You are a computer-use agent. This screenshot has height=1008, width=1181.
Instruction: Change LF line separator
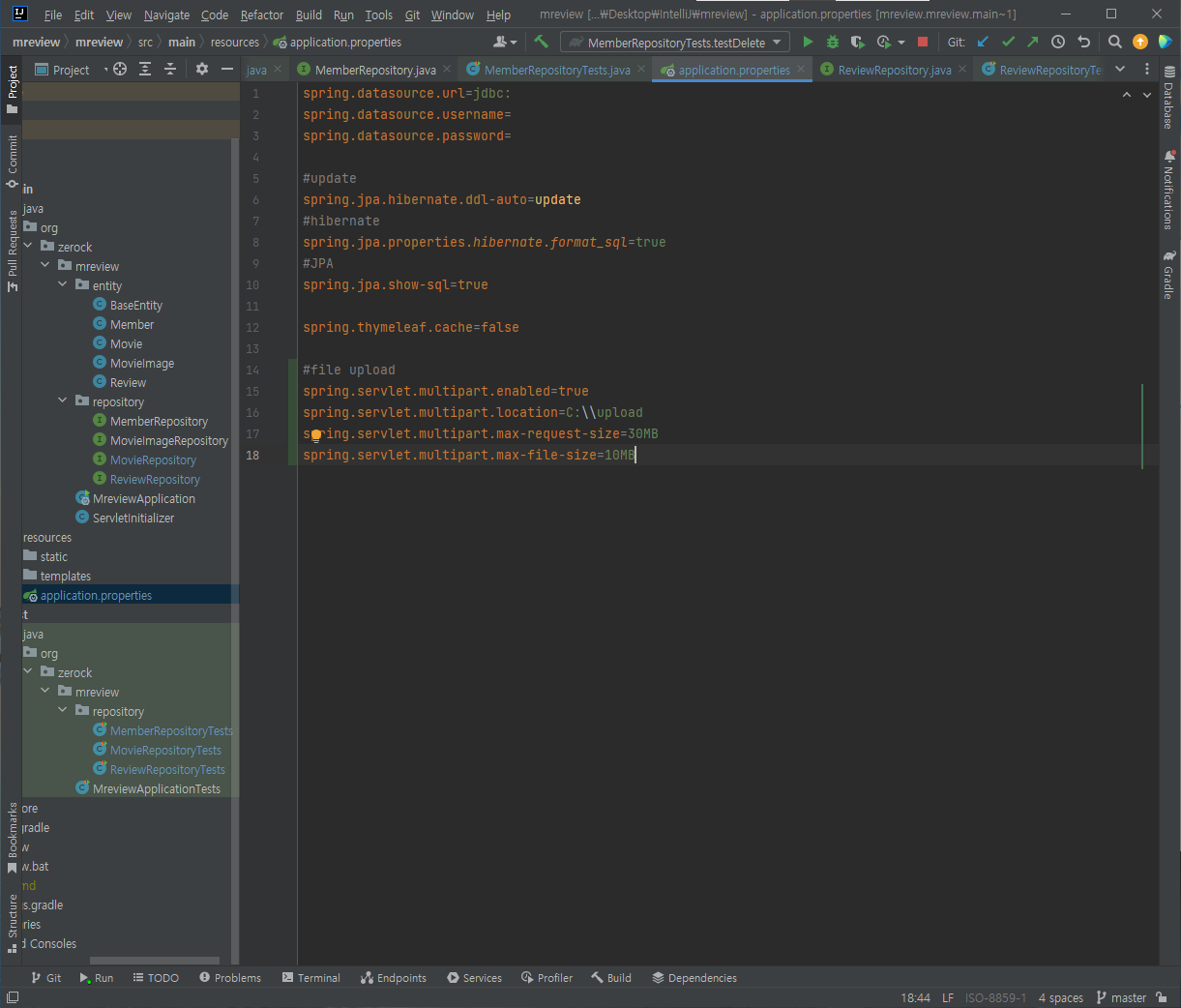[948, 997]
